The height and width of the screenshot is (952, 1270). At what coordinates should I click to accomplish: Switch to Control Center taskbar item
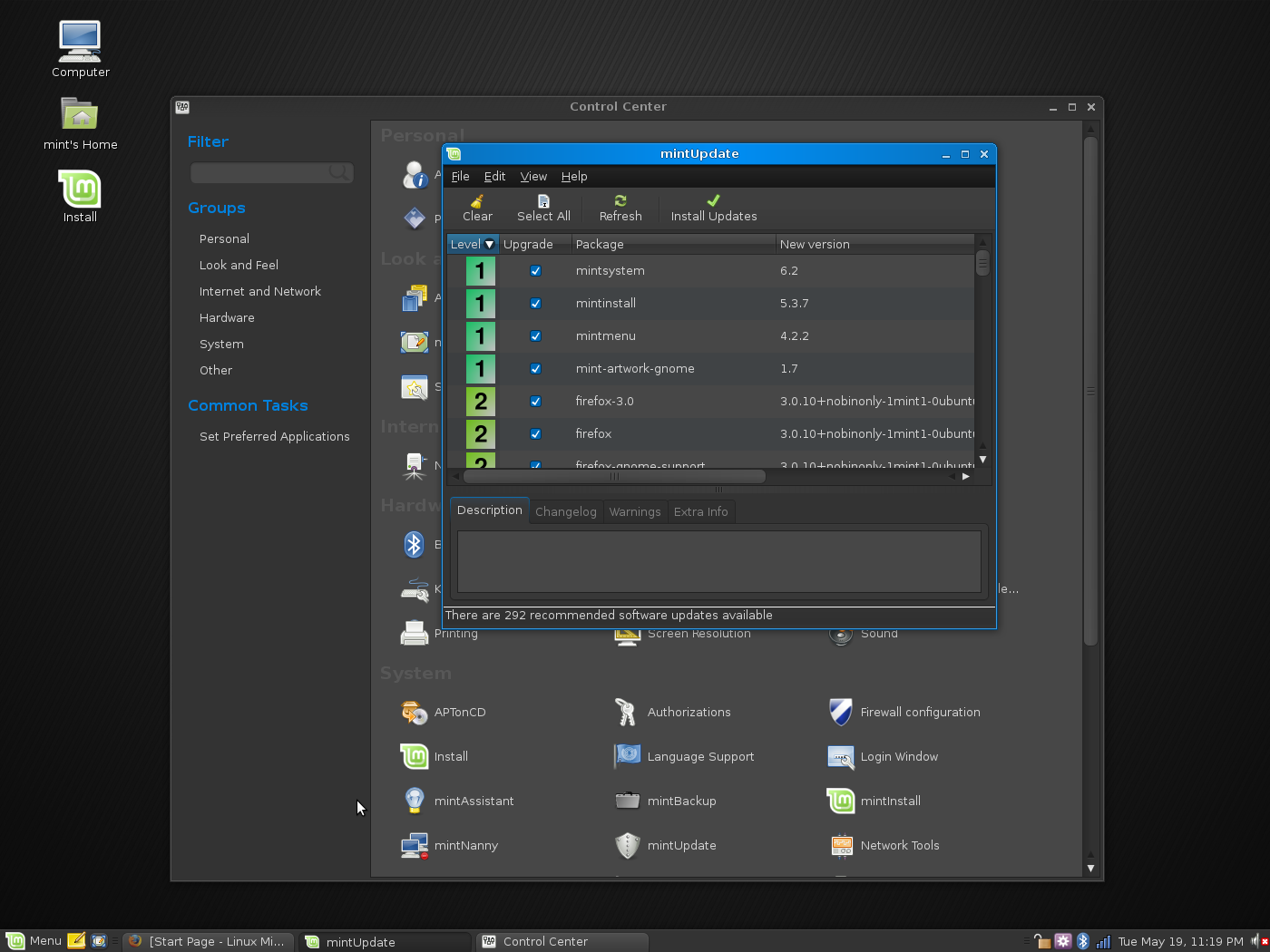pyautogui.click(x=562, y=941)
